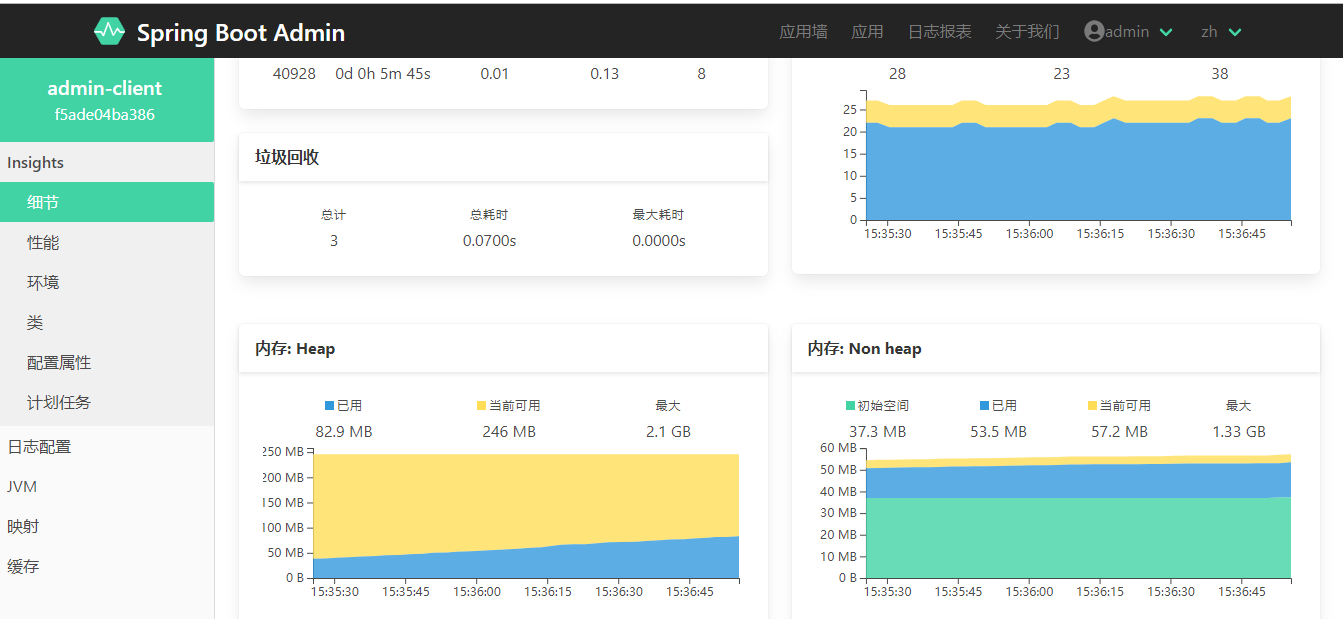This screenshot has width=1343, height=619.
Task: Click the green 初始空间 swatch in Non heap legend
Action: [x=850, y=406]
